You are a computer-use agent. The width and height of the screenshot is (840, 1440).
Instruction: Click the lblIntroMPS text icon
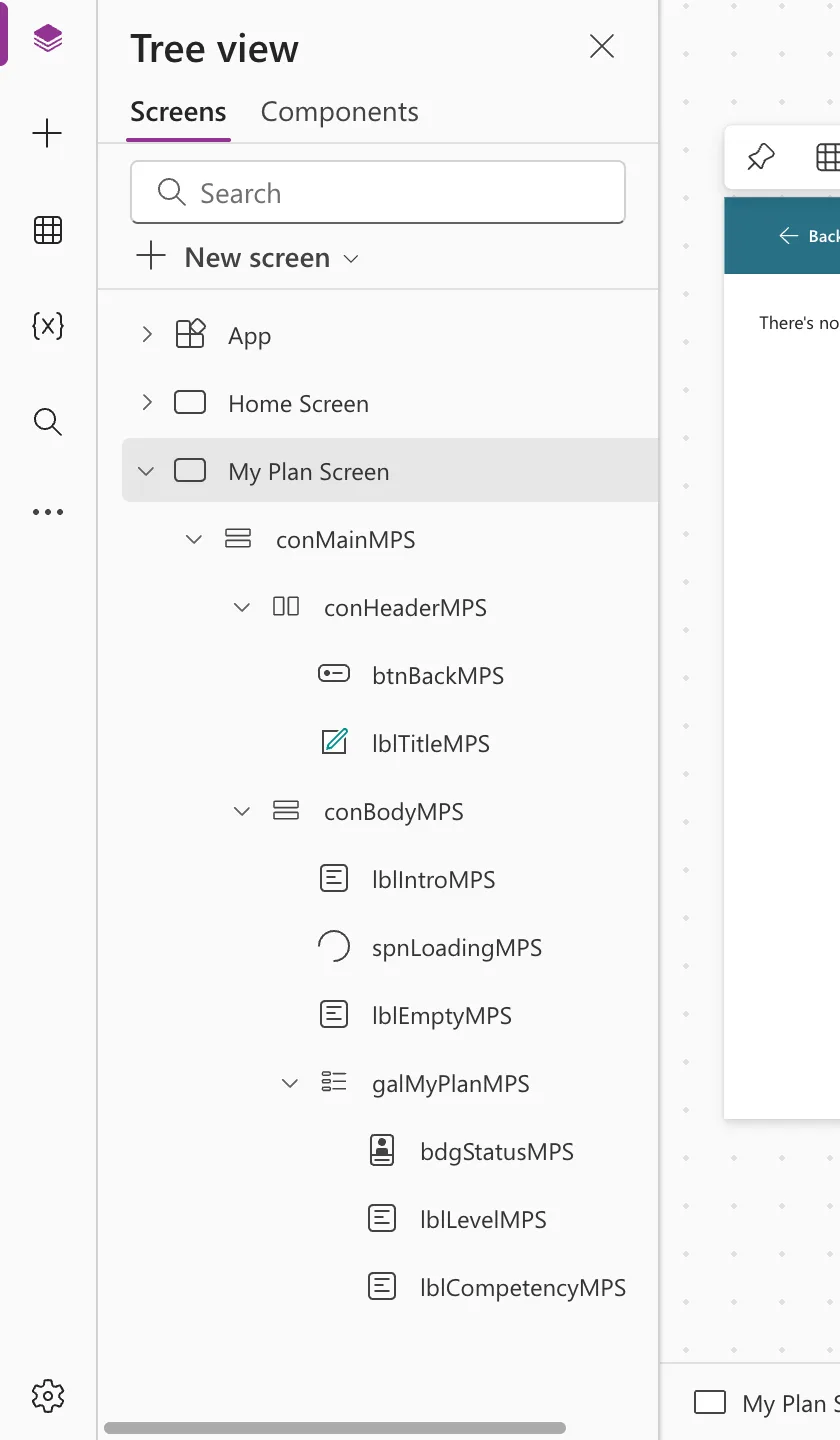point(334,878)
